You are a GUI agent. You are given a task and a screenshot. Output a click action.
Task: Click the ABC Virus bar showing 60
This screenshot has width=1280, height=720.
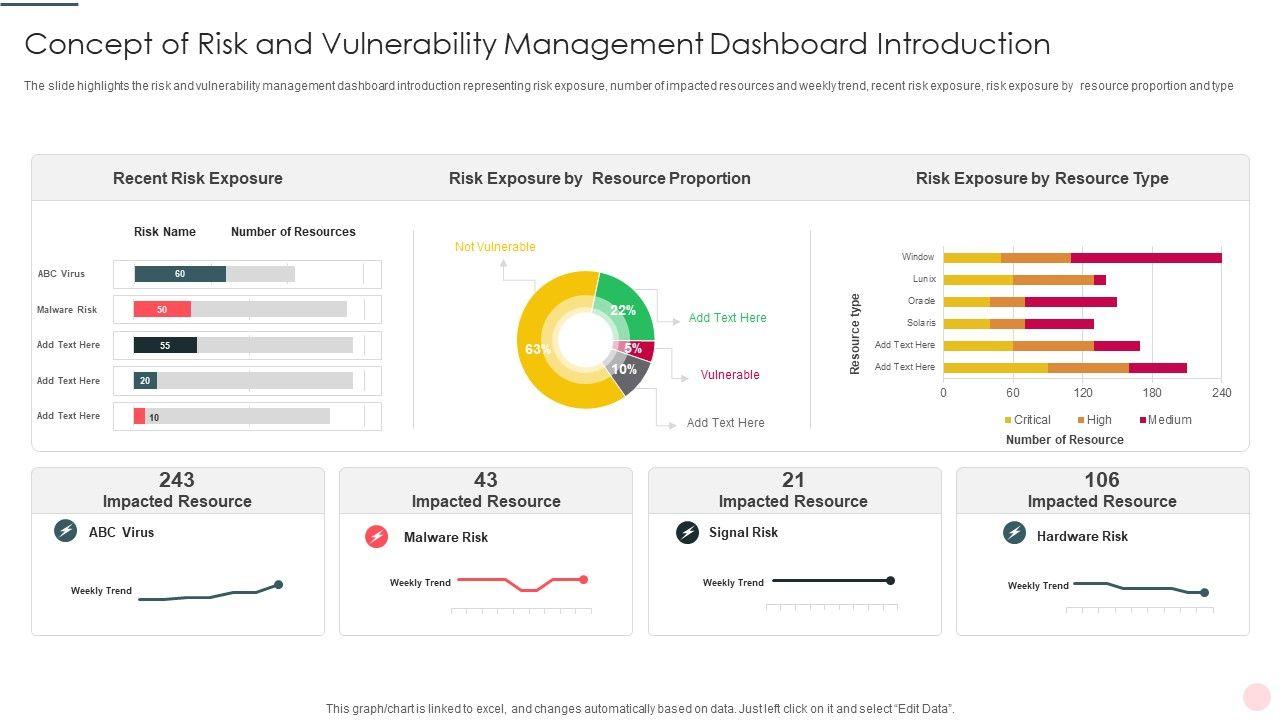click(180, 274)
